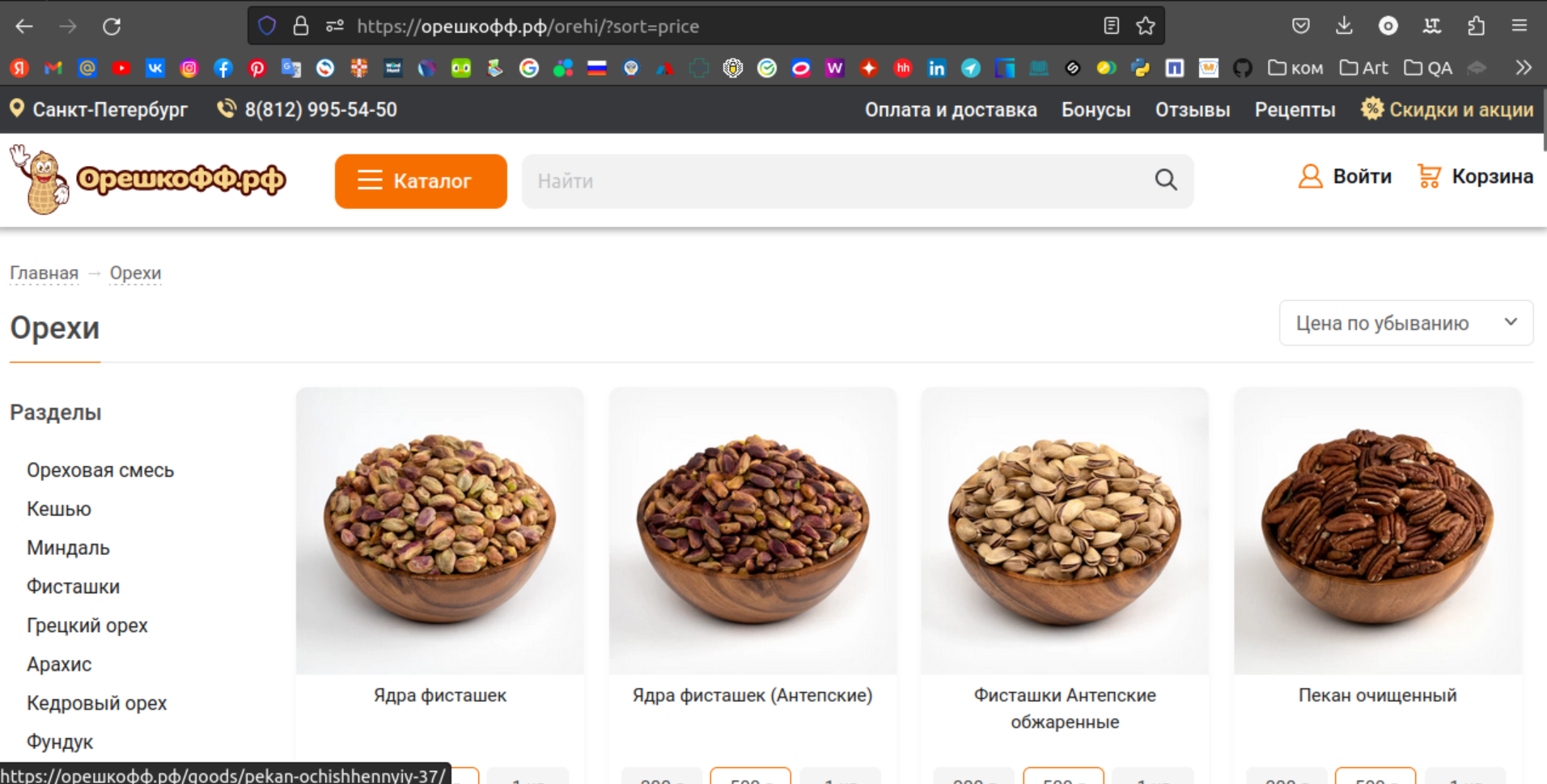Viewport: 1547px width, 784px height.
Task: Open 'Скидки и акции' link
Action: 1447,109
